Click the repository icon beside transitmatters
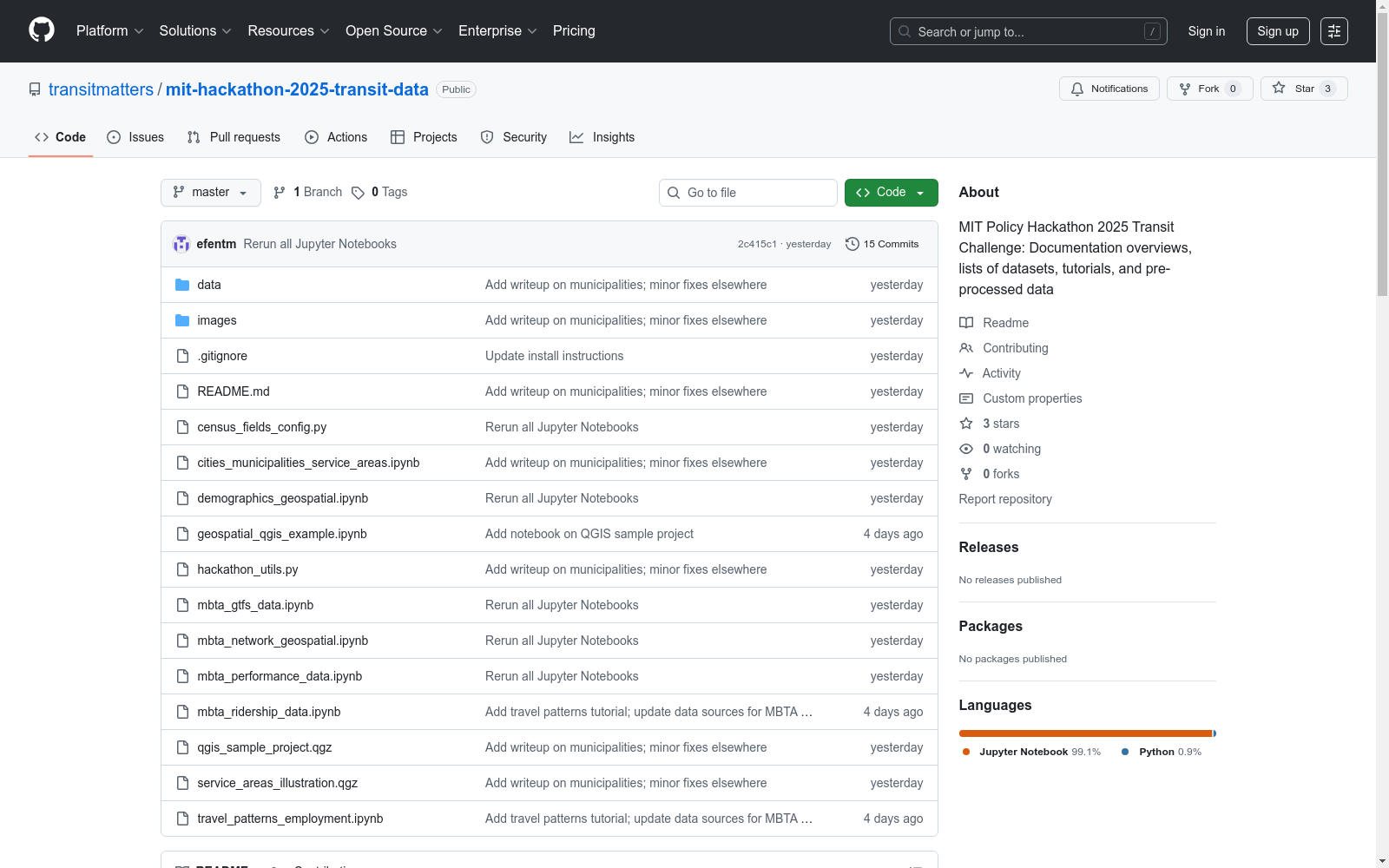The image size is (1389, 868). pyautogui.click(x=35, y=89)
